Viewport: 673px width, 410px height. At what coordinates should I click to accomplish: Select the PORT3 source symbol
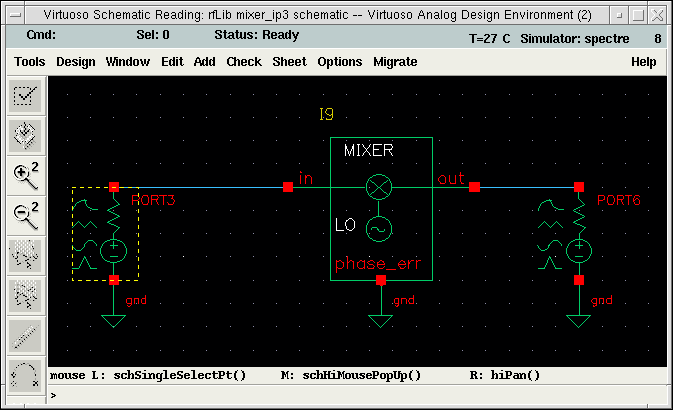105,234
